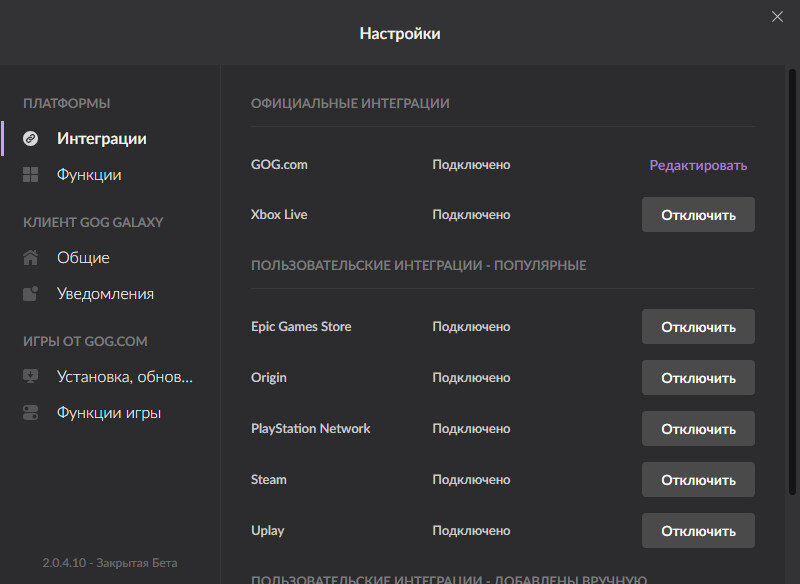Image resolution: width=800 pixels, height=584 pixels.
Task: Disconnect Xbox Live with the Отключить button
Action: [698, 215]
